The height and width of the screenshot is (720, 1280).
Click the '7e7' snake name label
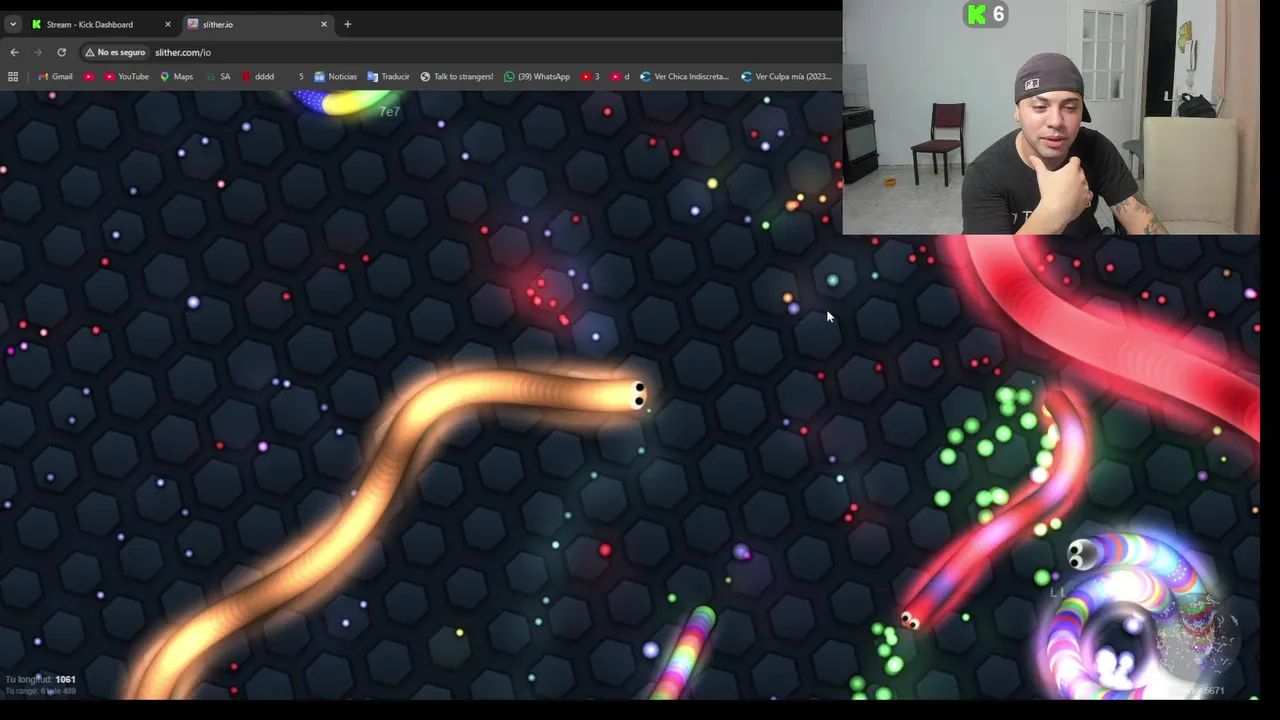pyautogui.click(x=389, y=111)
